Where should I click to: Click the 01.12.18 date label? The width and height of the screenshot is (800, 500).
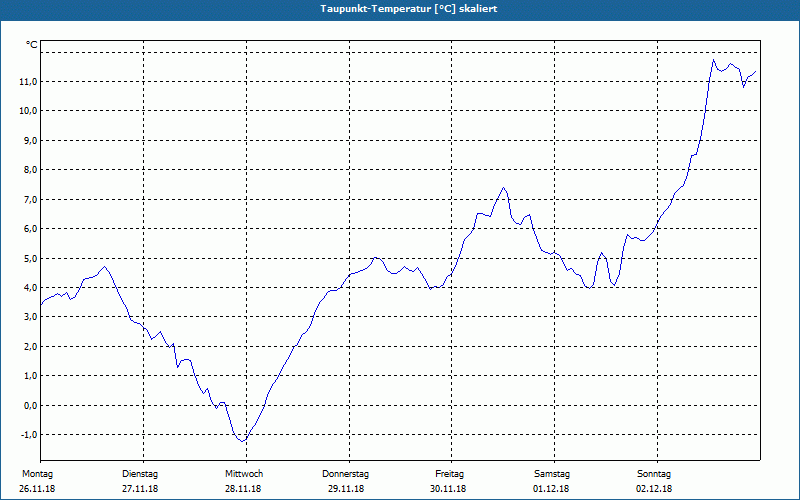pyautogui.click(x=551, y=489)
